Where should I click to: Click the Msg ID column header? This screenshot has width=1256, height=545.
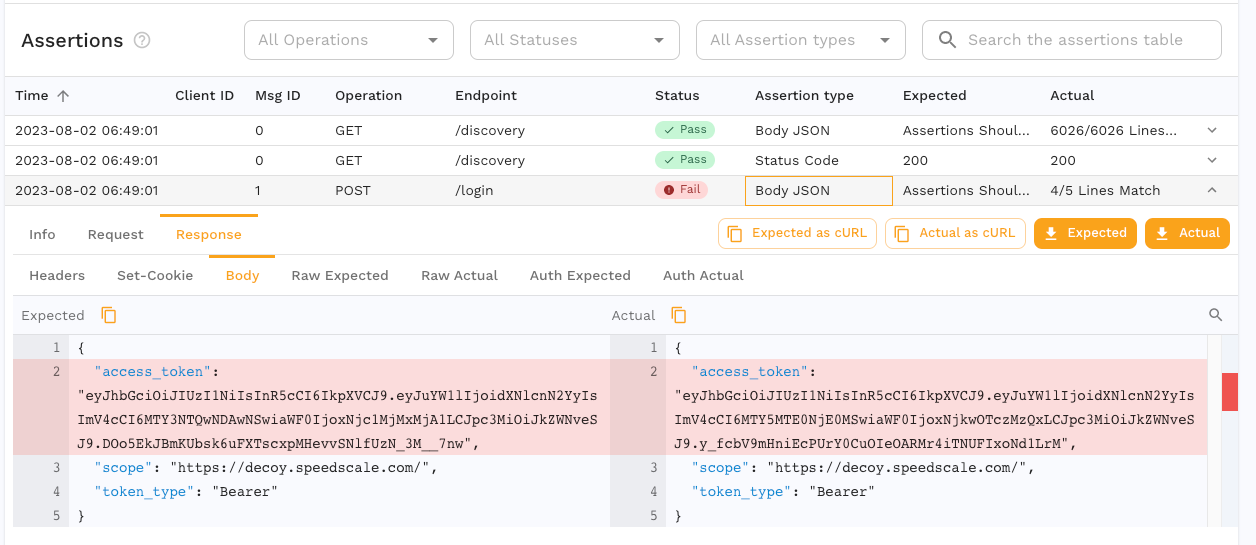(278, 96)
